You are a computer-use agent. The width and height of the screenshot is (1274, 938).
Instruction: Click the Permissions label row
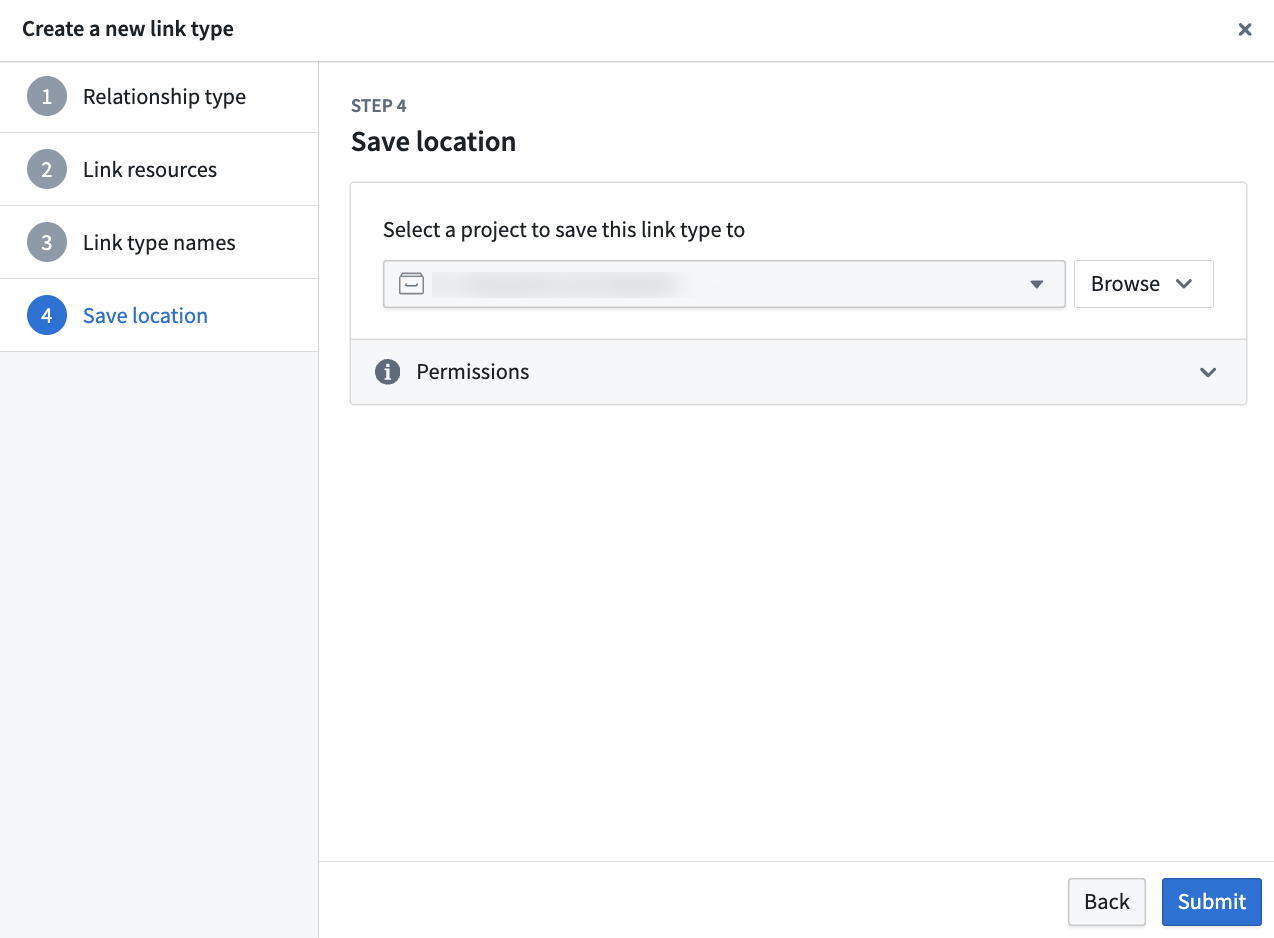(x=798, y=372)
